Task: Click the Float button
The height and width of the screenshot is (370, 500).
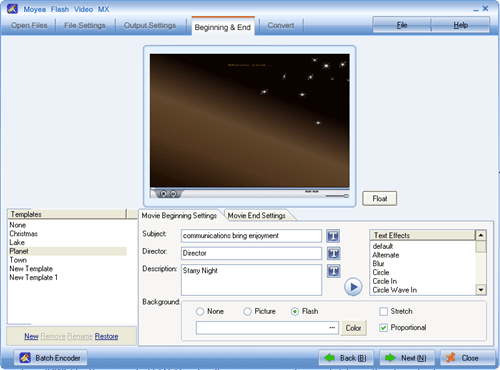Action: pyautogui.click(x=380, y=199)
